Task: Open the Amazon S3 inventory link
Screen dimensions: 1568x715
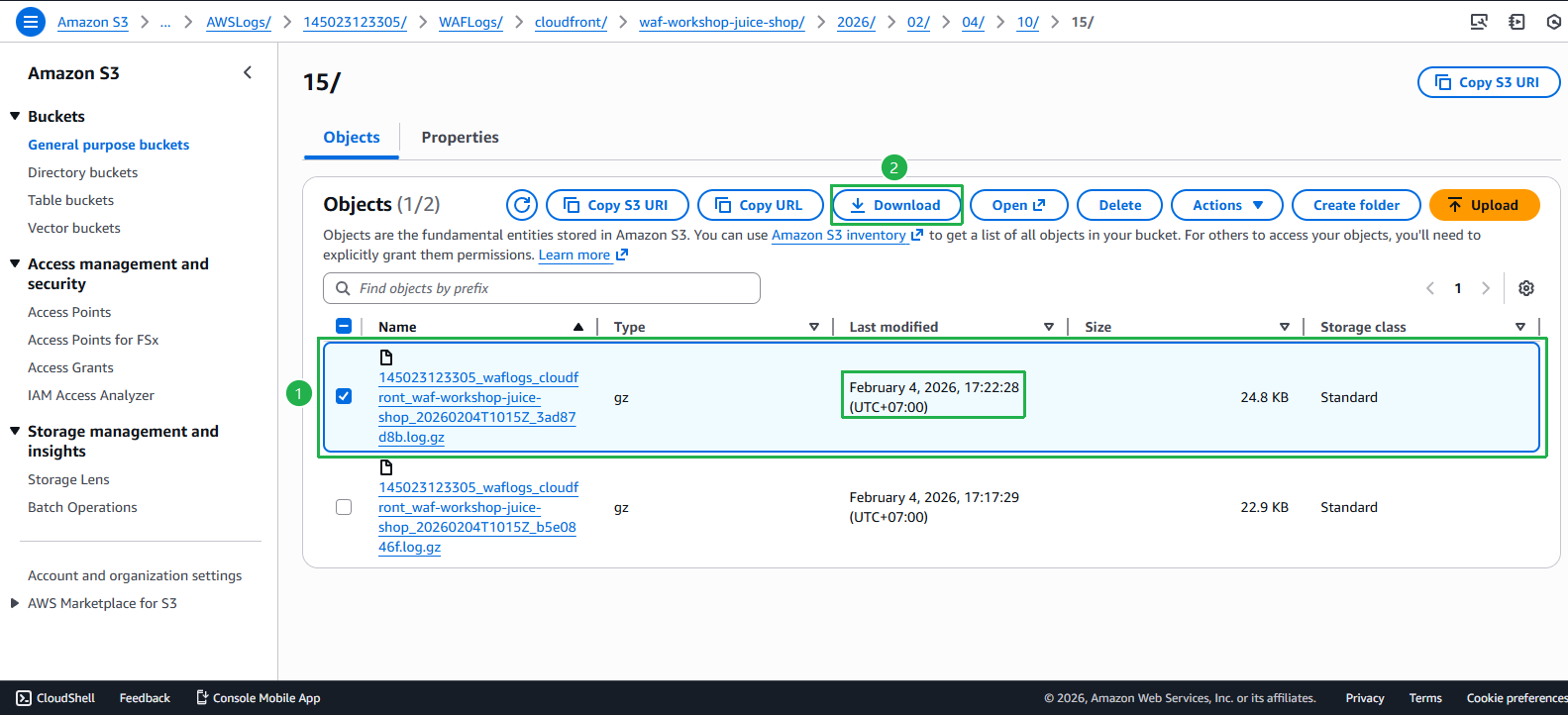Action: (x=847, y=235)
